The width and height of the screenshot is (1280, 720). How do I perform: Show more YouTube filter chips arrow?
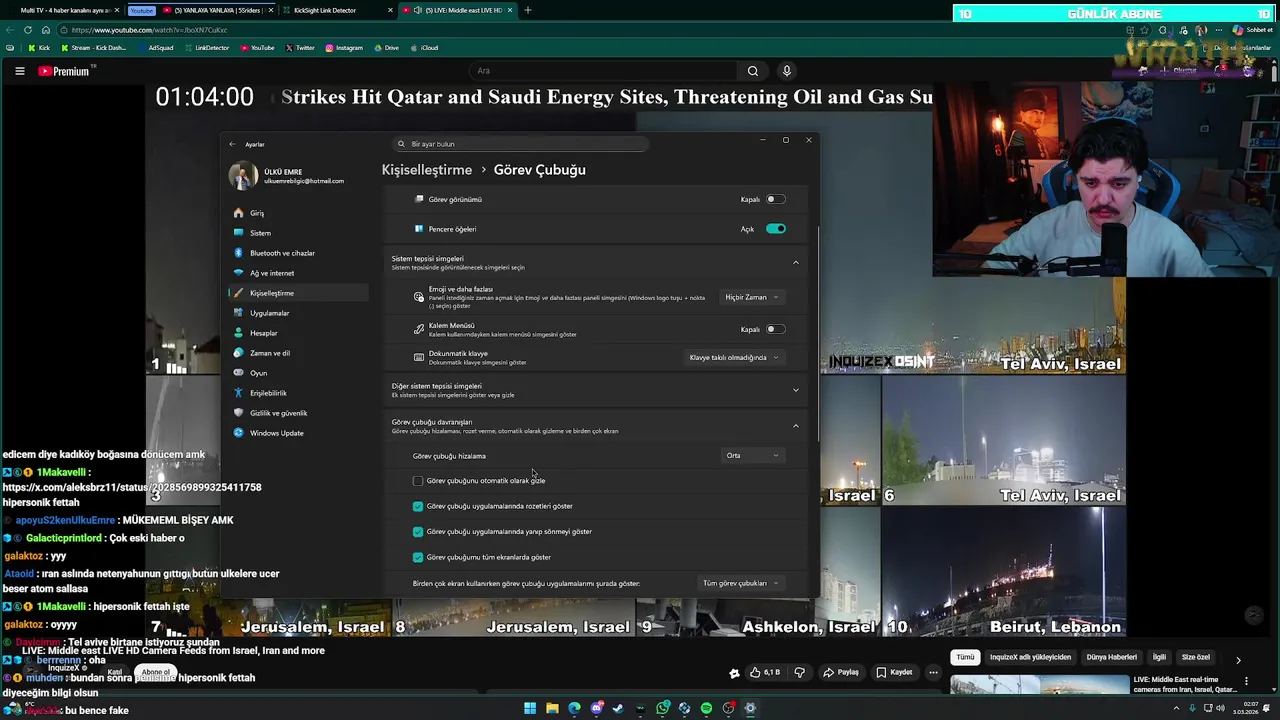coord(1238,660)
